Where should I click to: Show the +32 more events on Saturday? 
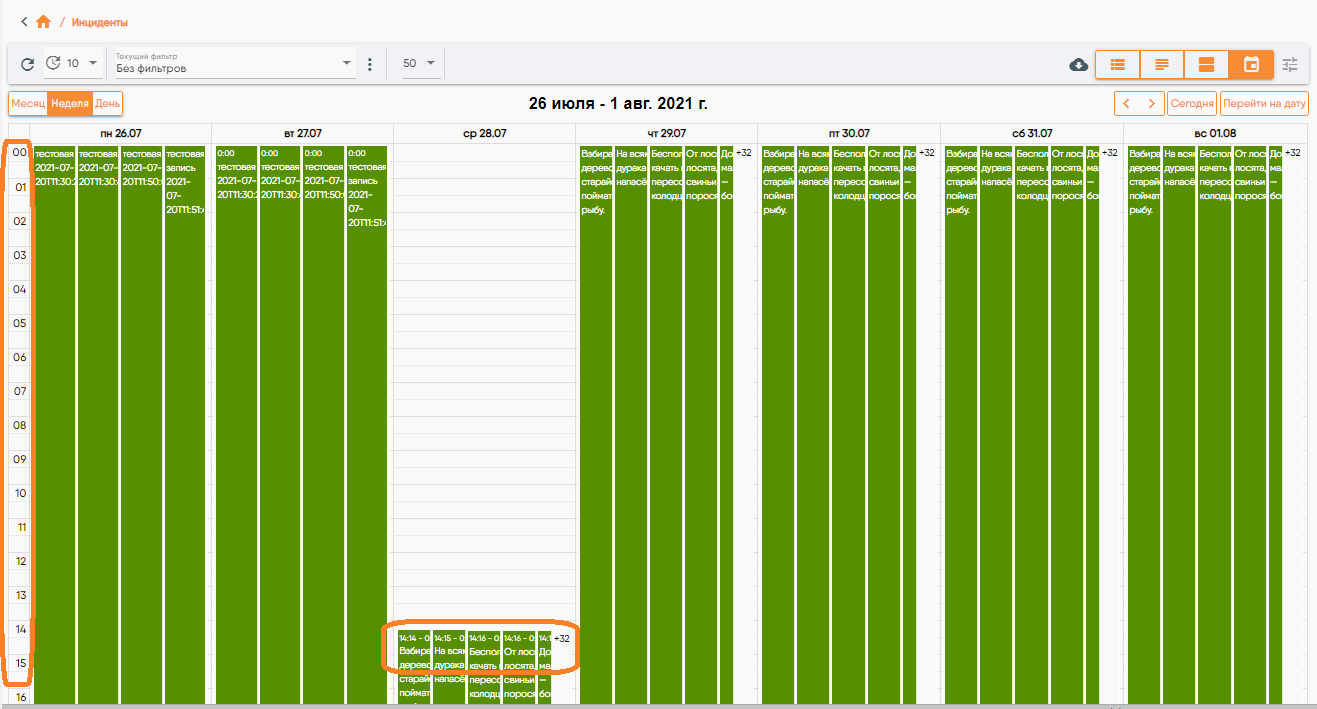click(1110, 153)
